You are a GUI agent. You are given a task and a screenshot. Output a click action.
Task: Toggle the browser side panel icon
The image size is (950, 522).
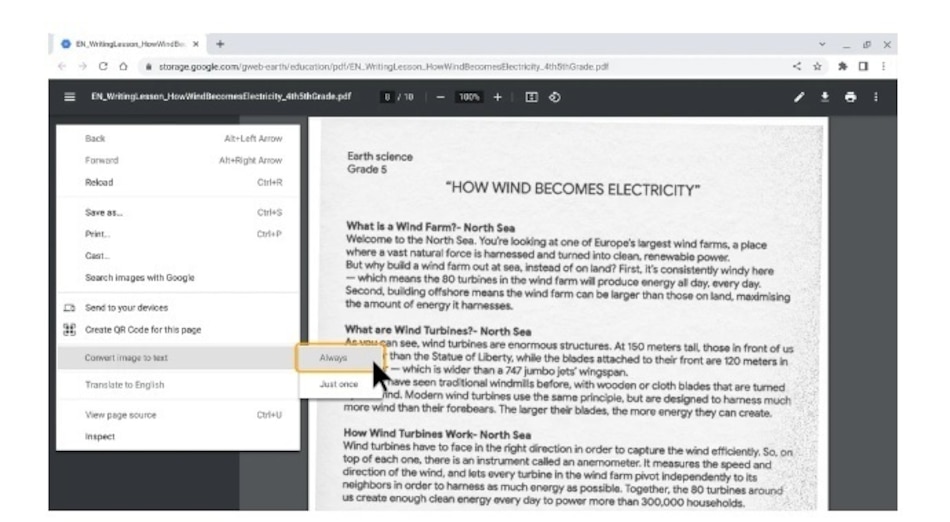(x=863, y=66)
